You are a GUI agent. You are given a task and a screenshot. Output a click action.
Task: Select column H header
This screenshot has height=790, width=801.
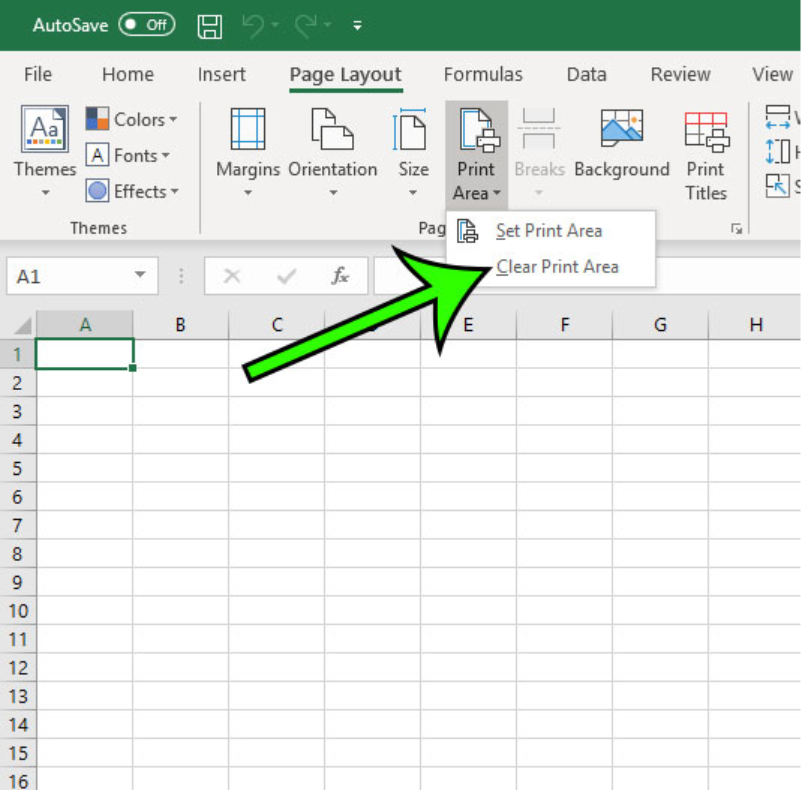[755, 324]
